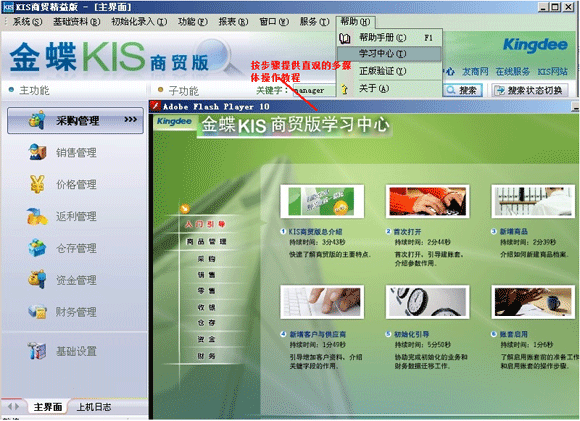Click the 帮助手册 book icon
Screen dimensions: 580x421
pyautogui.click(x=345, y=38)
